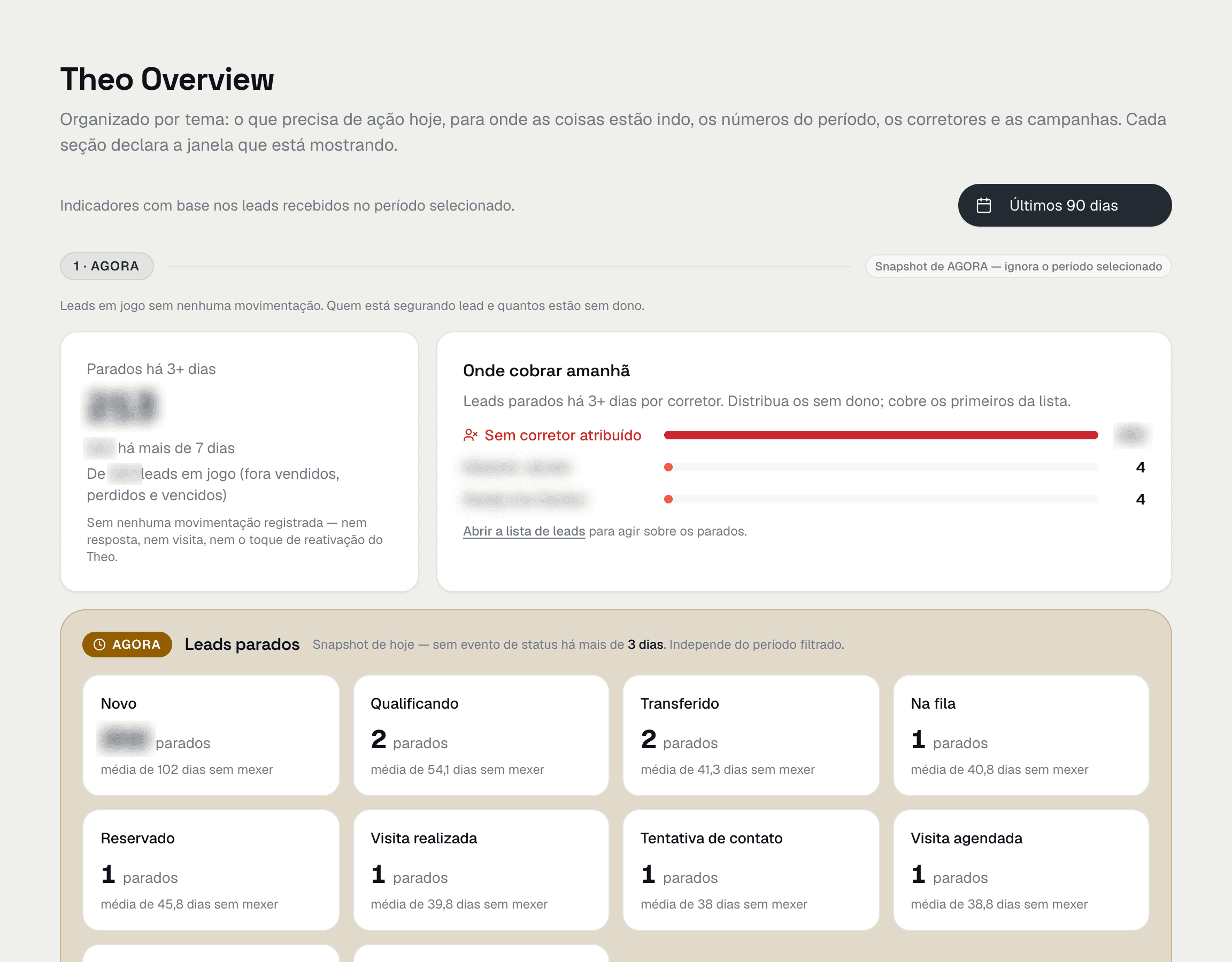Click the "Onde cobrar amanhã" heading
1232x962 pixels.
click(x=546, y=370)
